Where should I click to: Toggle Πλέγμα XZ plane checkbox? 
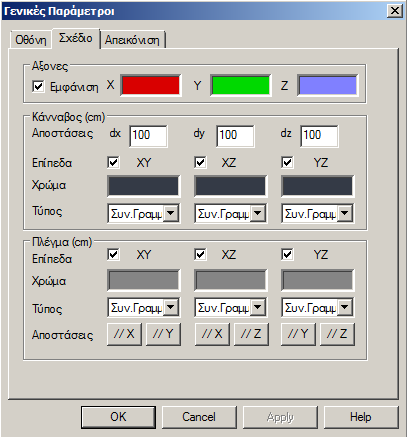tap(200, 255)
